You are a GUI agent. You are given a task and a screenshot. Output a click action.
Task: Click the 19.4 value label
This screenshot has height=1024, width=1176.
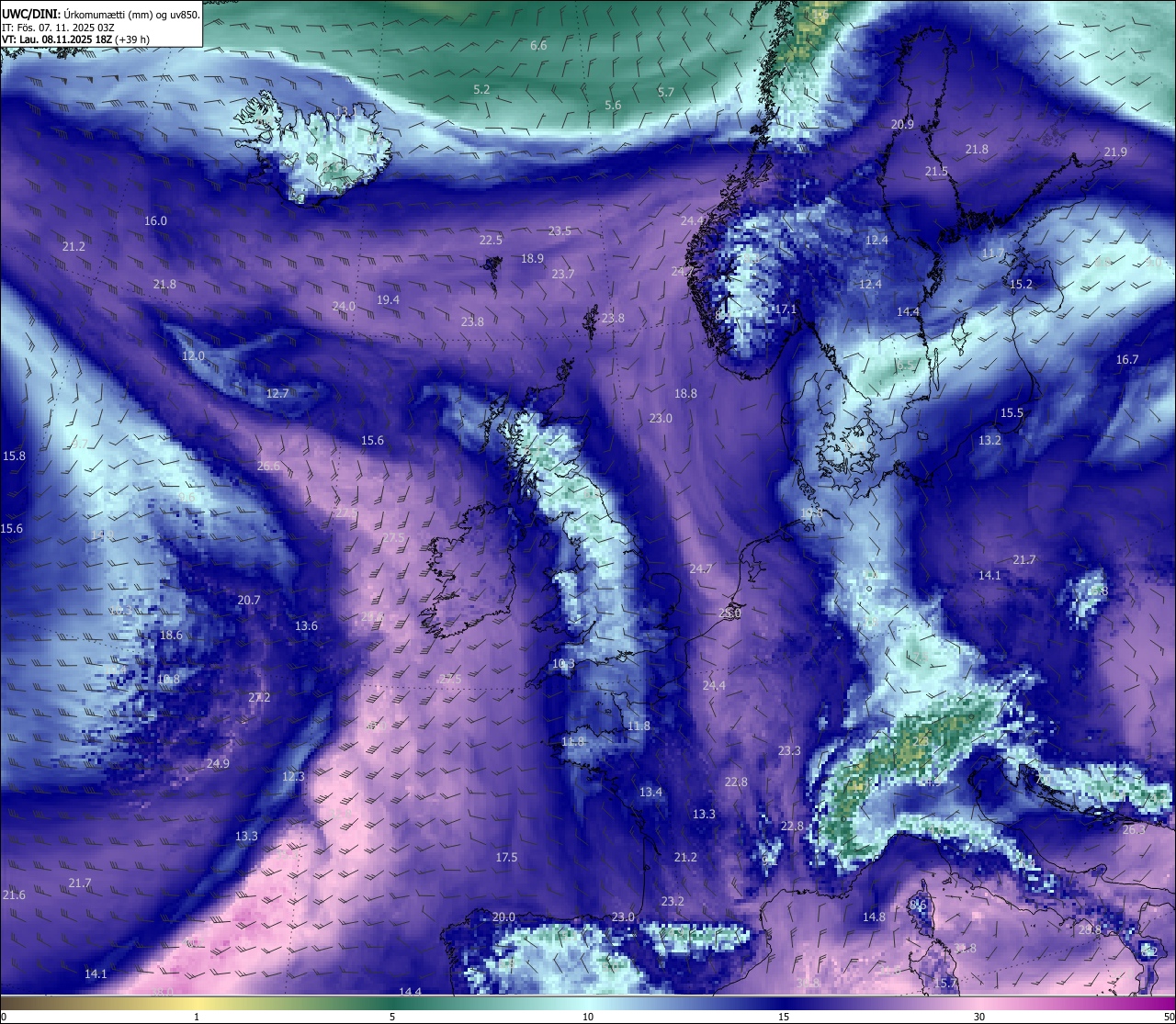click(x=388, y=300)
